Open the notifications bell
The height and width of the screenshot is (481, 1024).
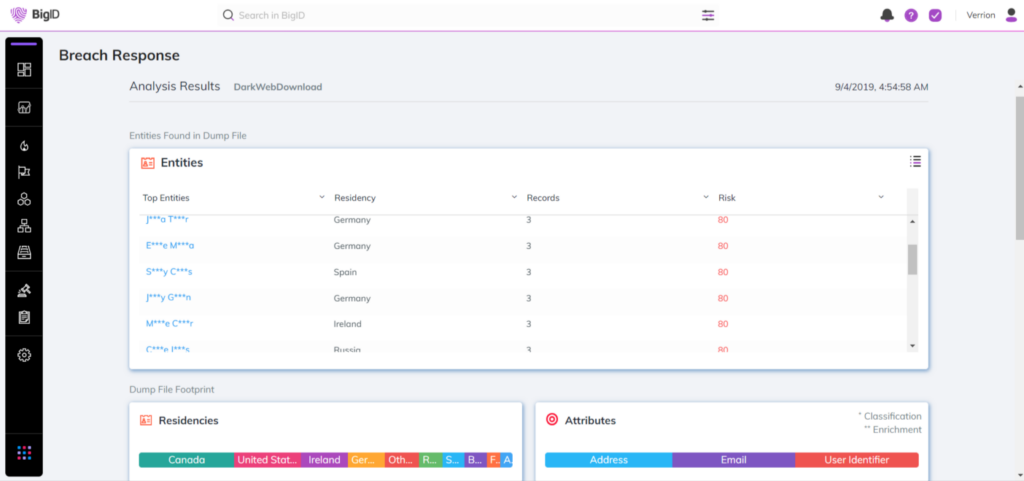click(x=886, y=15)
